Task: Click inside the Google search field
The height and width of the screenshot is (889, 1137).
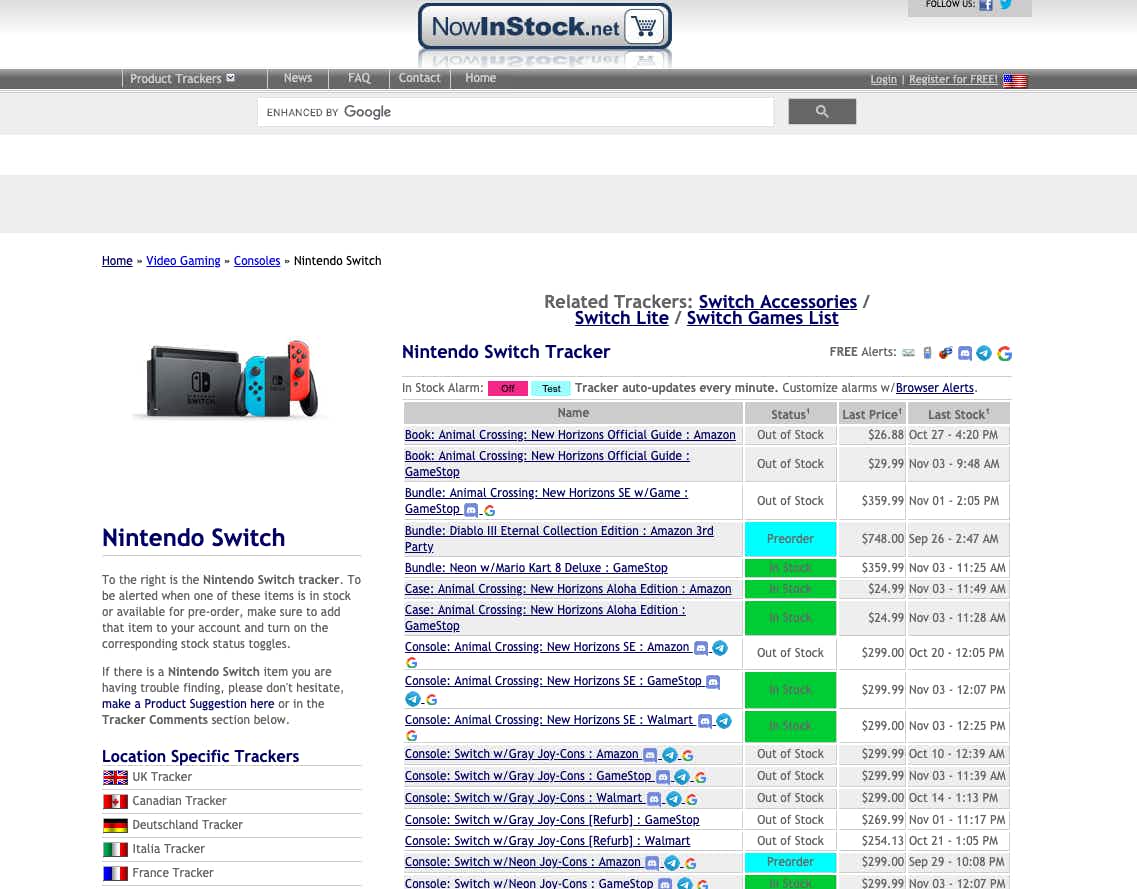Action: pyautogui.click(x=515, y=112)
